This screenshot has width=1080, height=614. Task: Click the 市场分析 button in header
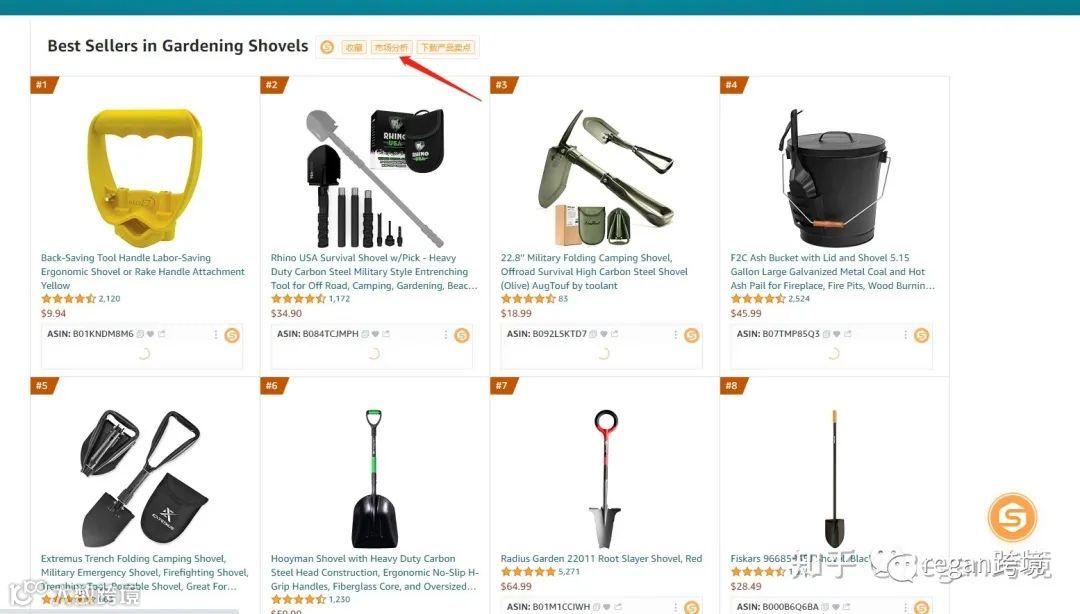tap(391, 48)
